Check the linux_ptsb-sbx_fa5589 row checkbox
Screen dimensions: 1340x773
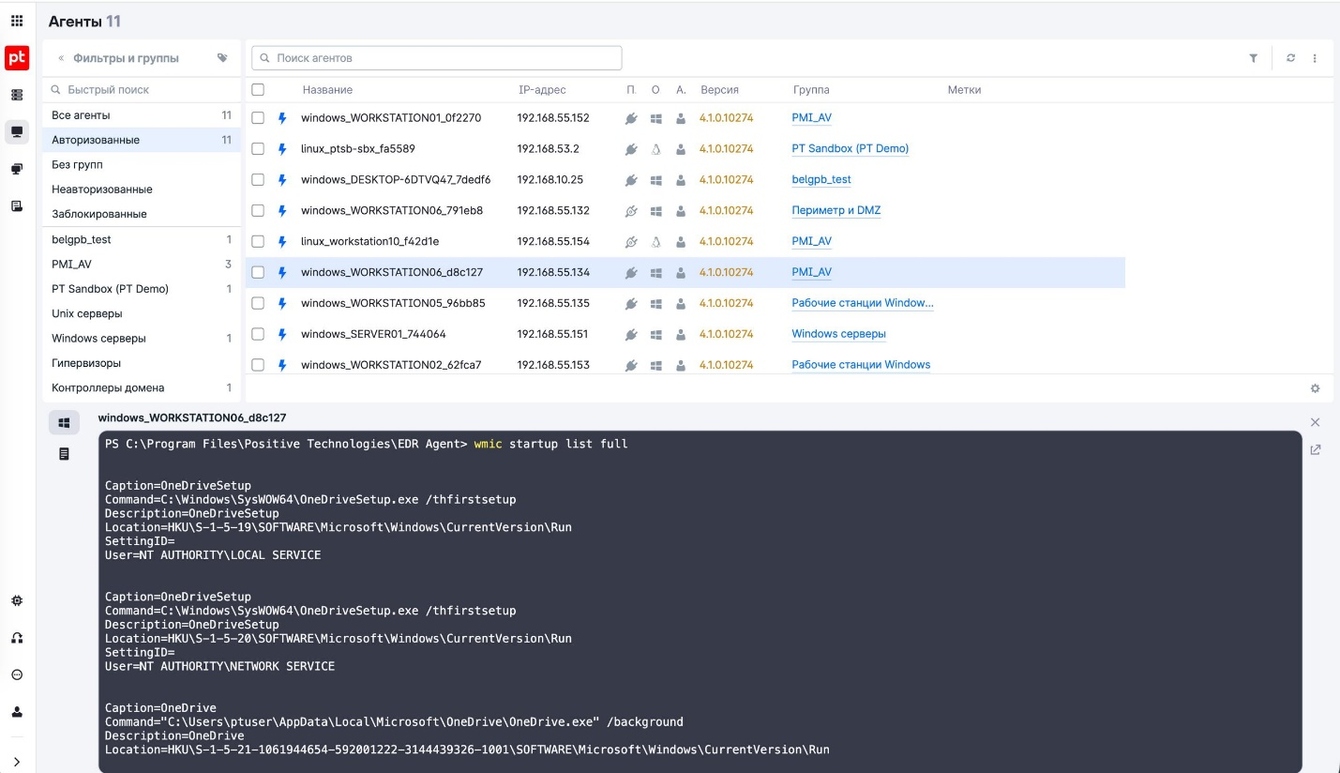pyautogui.click(x=258, y=149)
